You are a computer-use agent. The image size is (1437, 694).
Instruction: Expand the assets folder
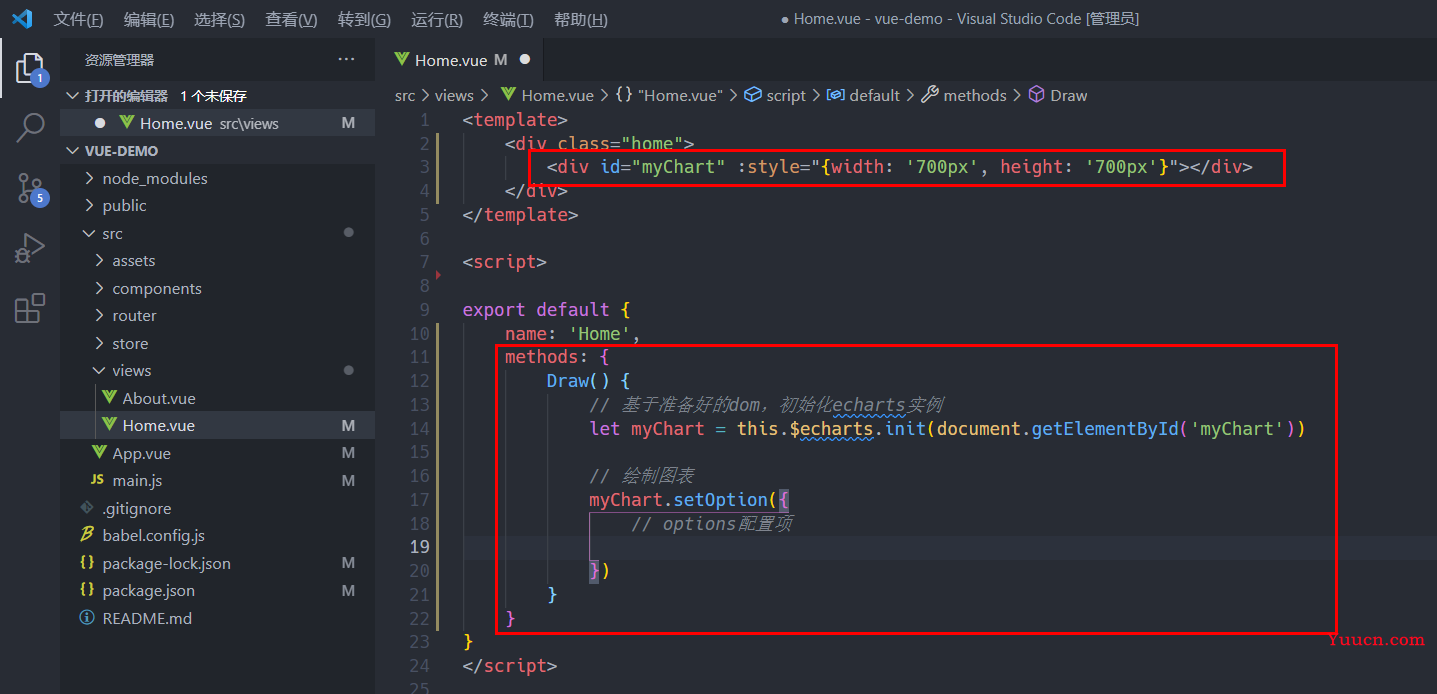coord(100,260)
